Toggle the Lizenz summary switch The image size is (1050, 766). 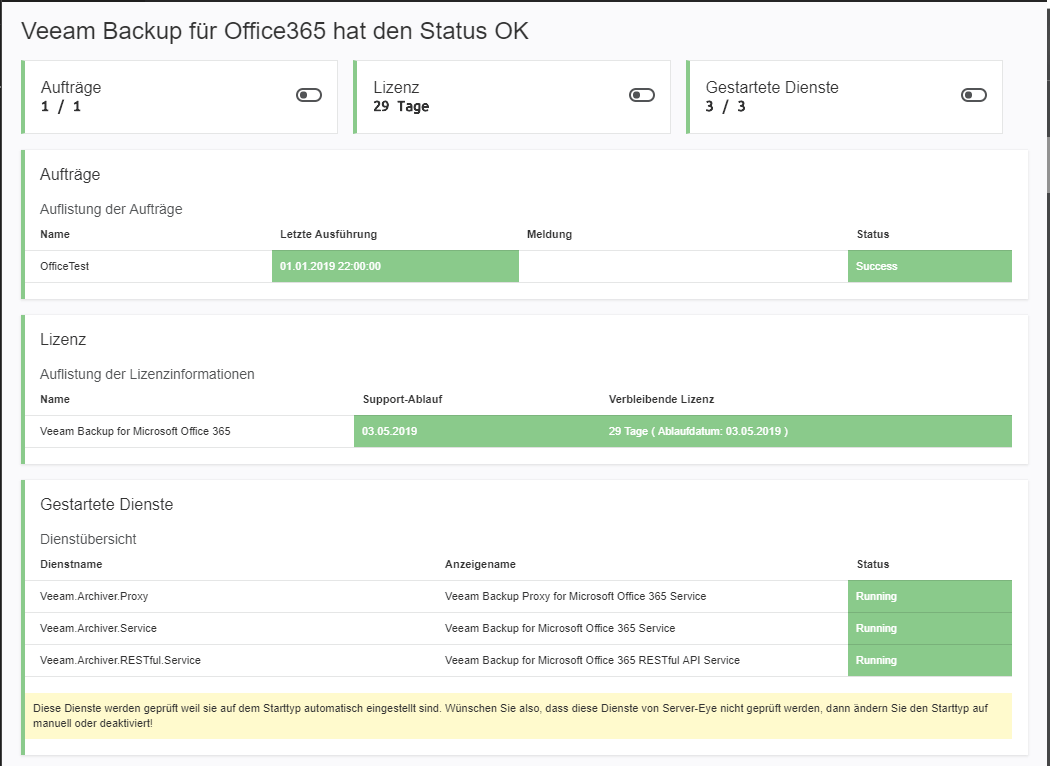641,95
